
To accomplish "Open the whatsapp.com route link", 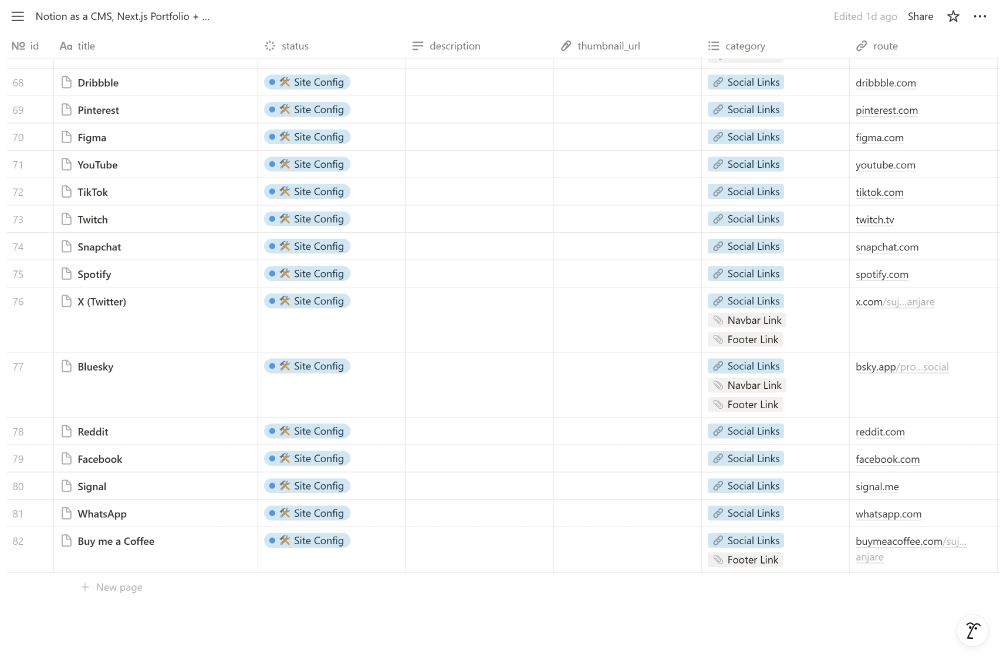I will coord(888,515).
